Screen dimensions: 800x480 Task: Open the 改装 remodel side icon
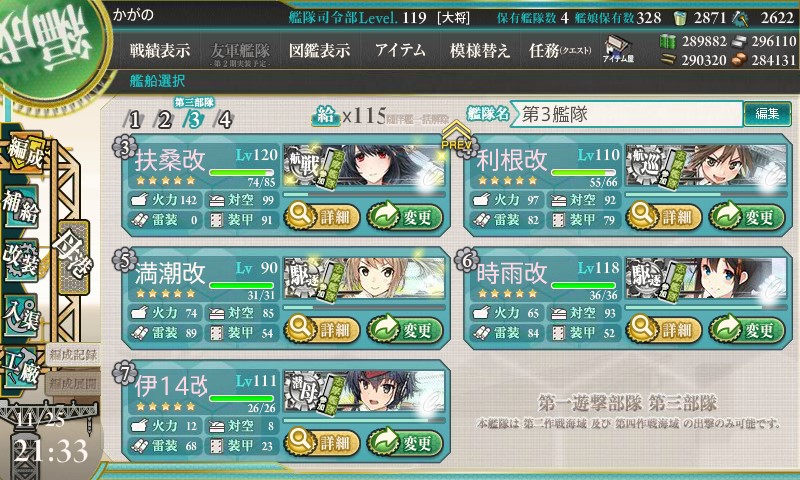tap(21, 259)
